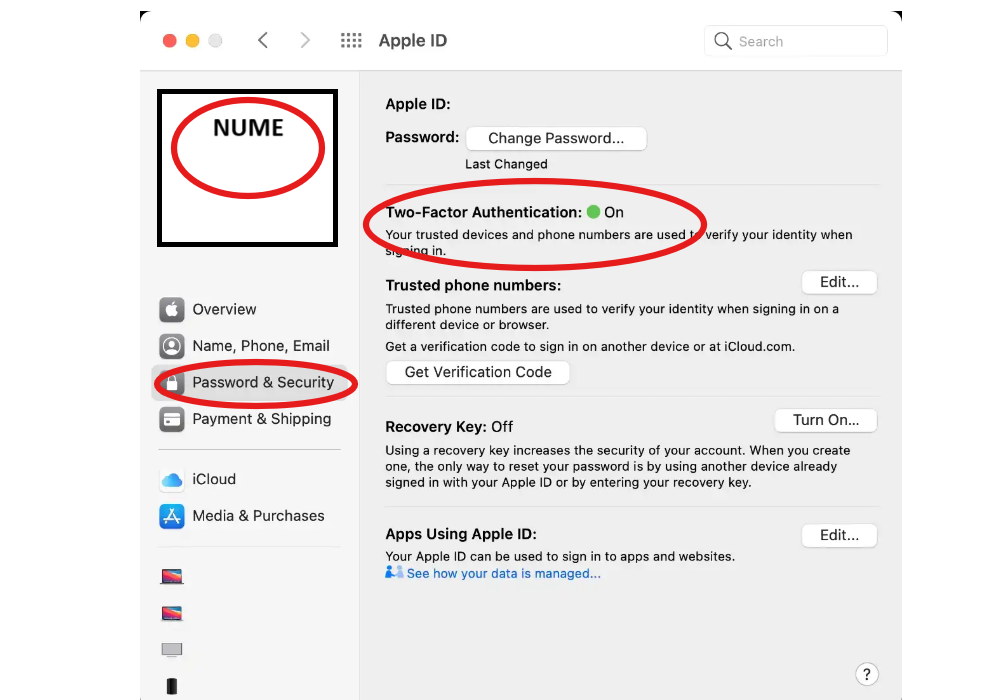
Task: Select the grey display device icon
Action: click(172, 649)
